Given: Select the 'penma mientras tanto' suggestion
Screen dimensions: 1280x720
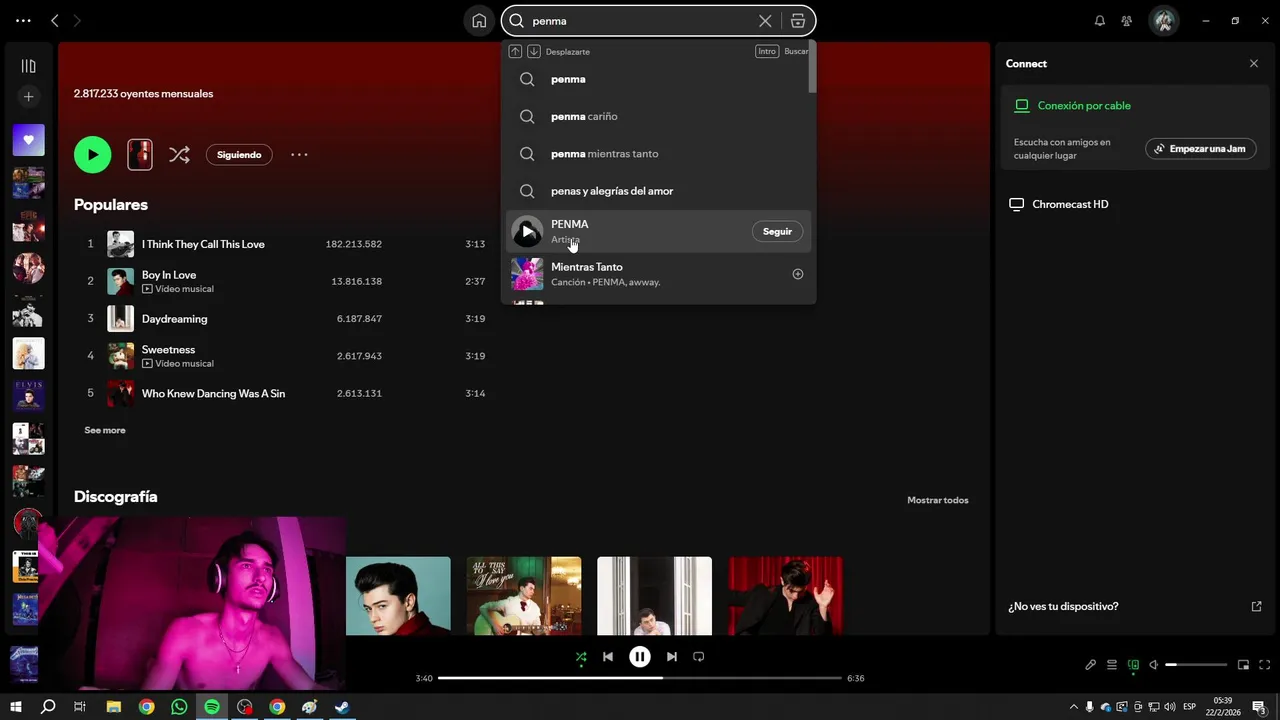Looking at the screenshot, I should point(658,153).
